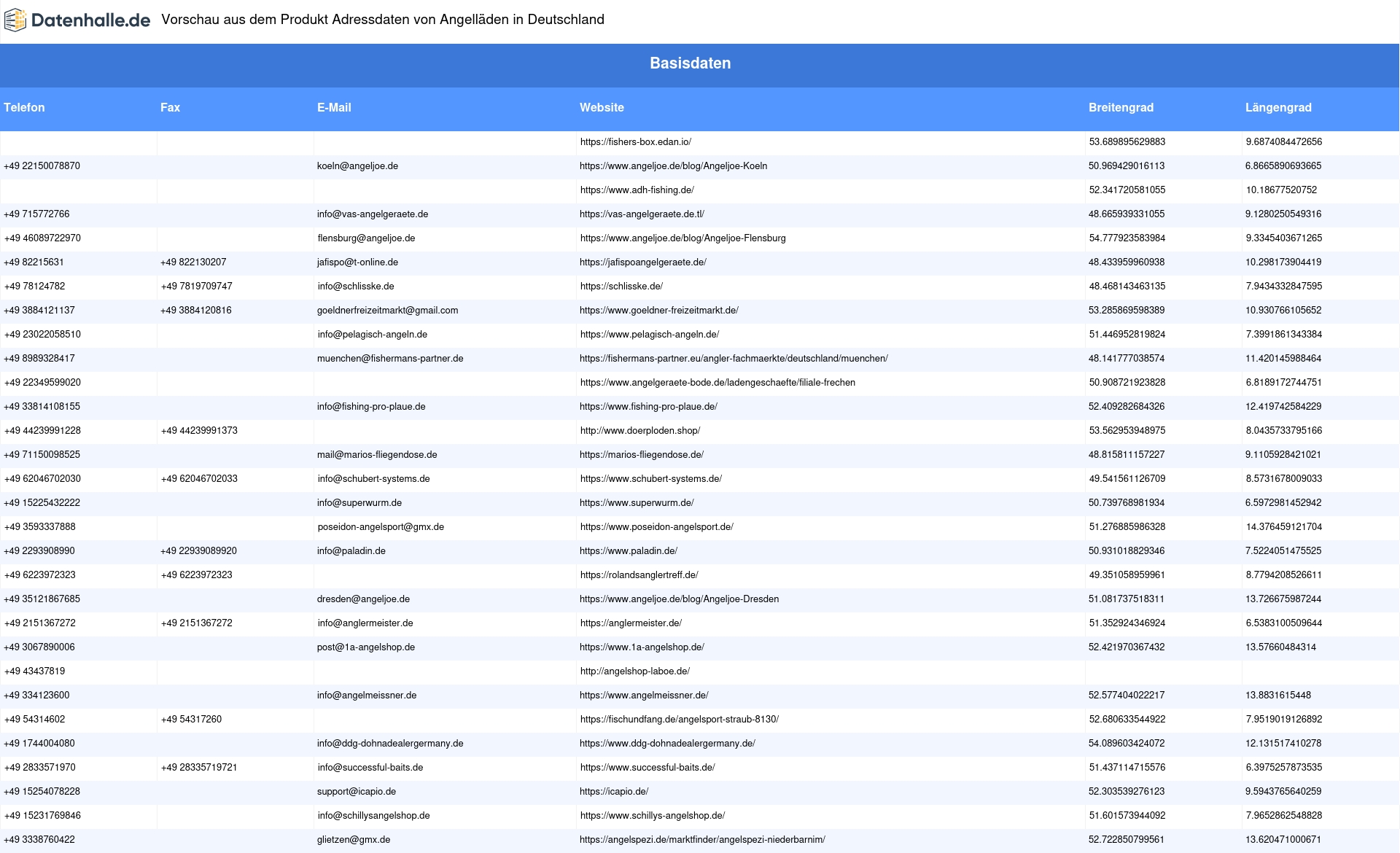This screenshot has height=853, width=1400.
Task: Select email flensburg@angeljoe.de
Action: pyautogui.click(x=366, y=238)
